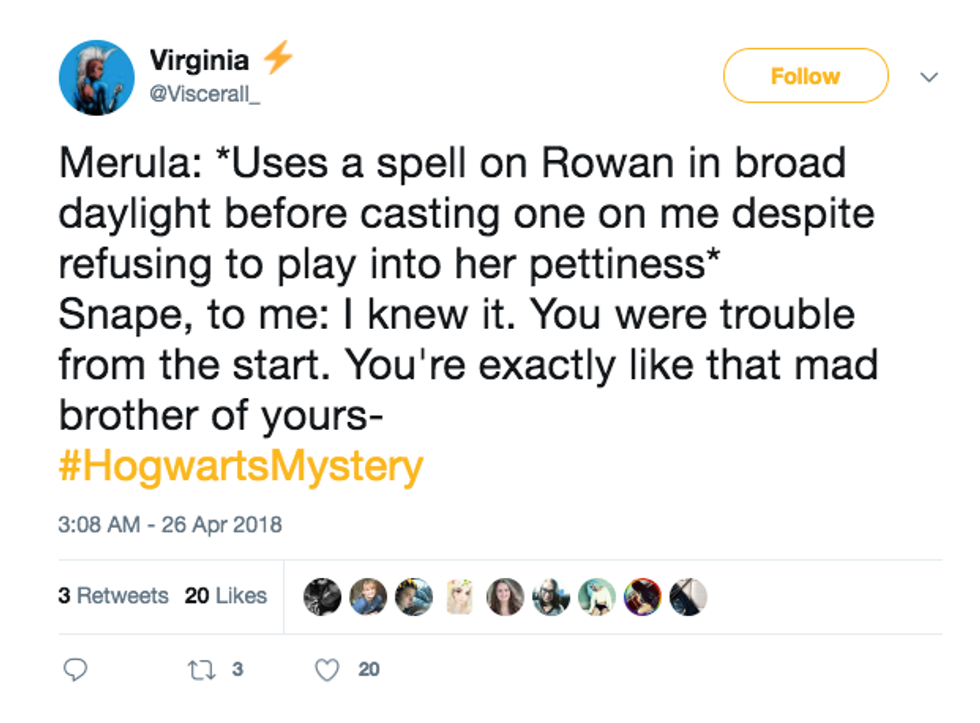Viewport: 980px width, 723px height.
Task: Click the 3:08 AM - 26 Apr 2018 timestamp
Action: tap(170, 524)
